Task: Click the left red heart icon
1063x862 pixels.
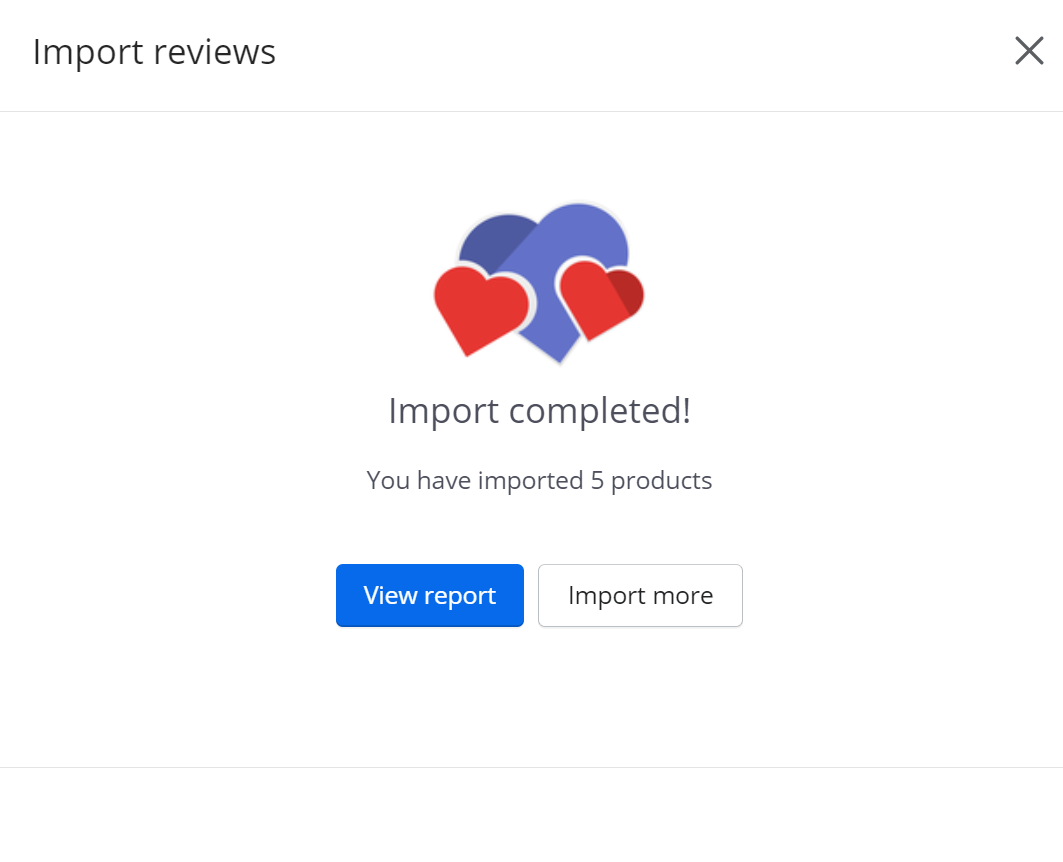Action: (481, 310)
